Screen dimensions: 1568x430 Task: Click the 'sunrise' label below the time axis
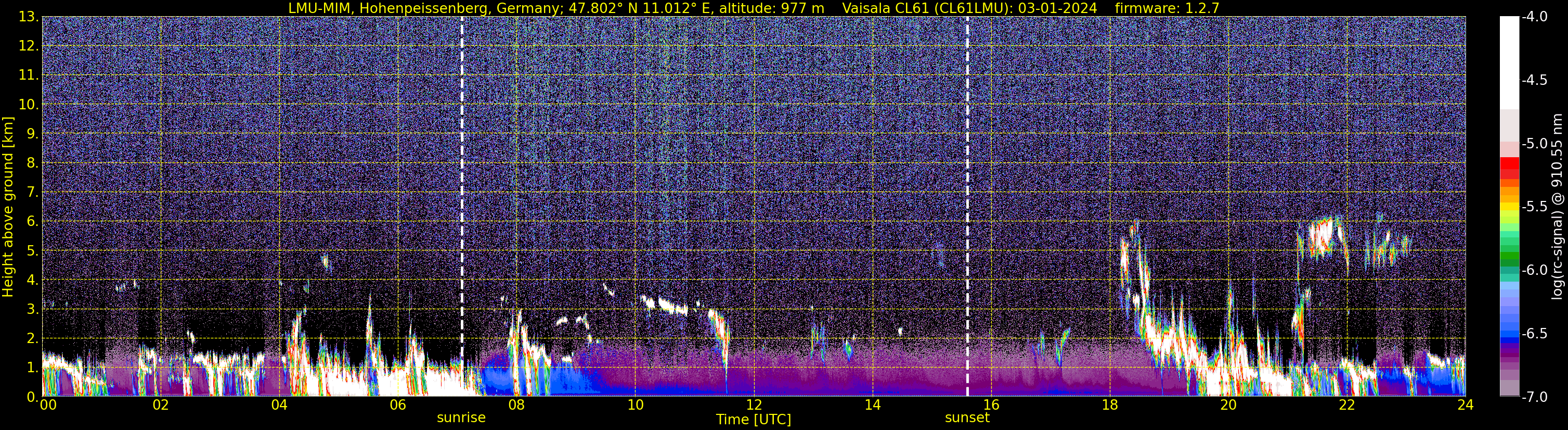[461, 418]
